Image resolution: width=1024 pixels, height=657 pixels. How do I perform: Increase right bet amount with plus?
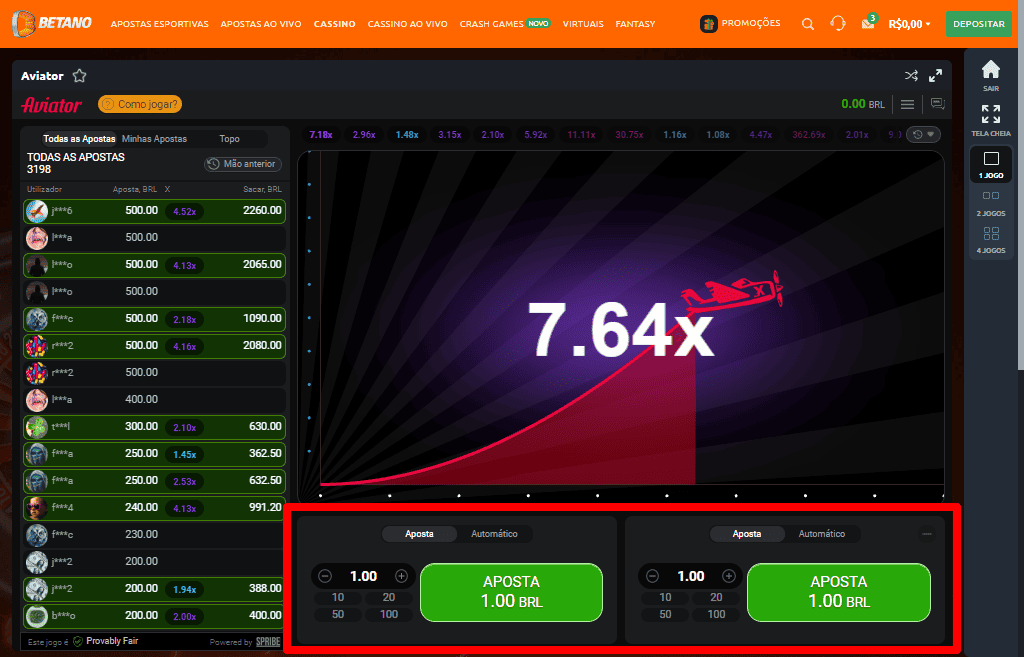(x=729, y=576)
